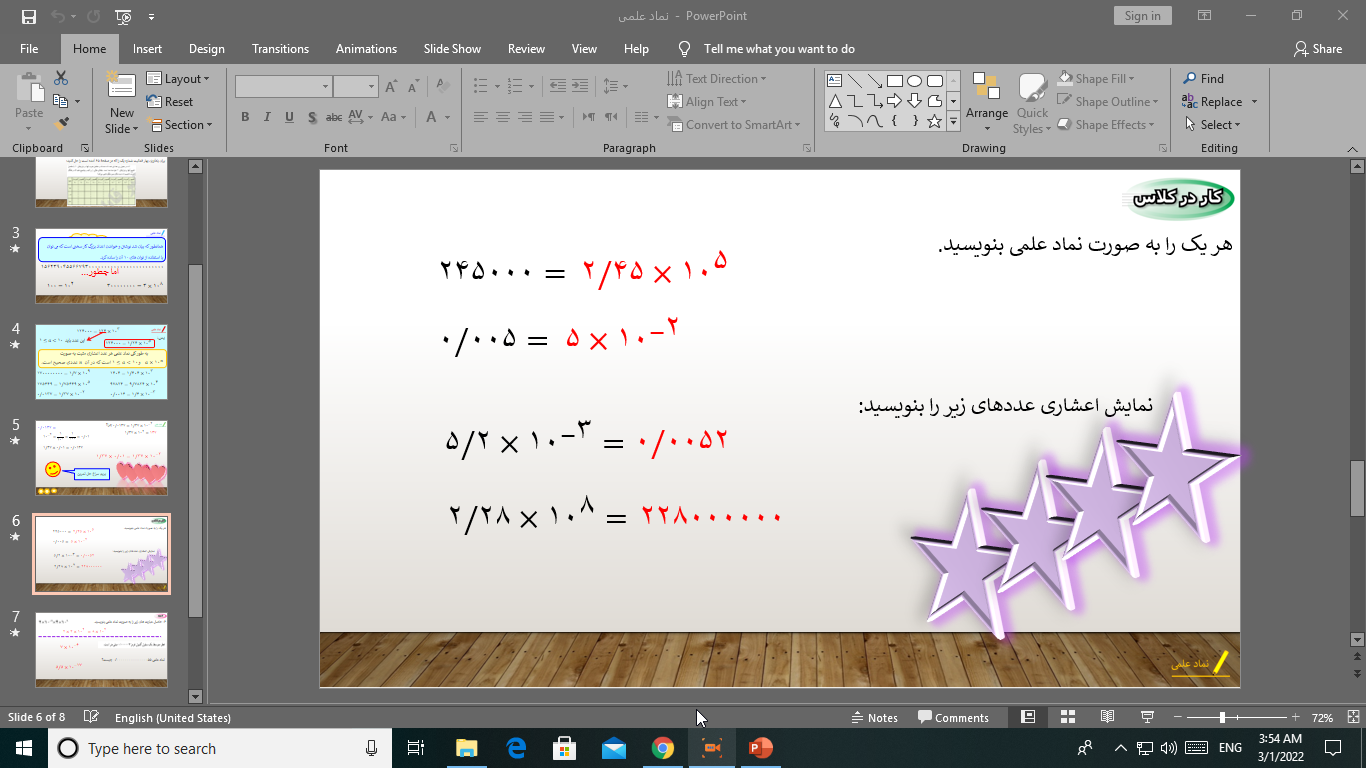Viewport: 1366px width, 768px height.
Task: Expand the Select dropdown in Editing
Action: pos(1212,125)
